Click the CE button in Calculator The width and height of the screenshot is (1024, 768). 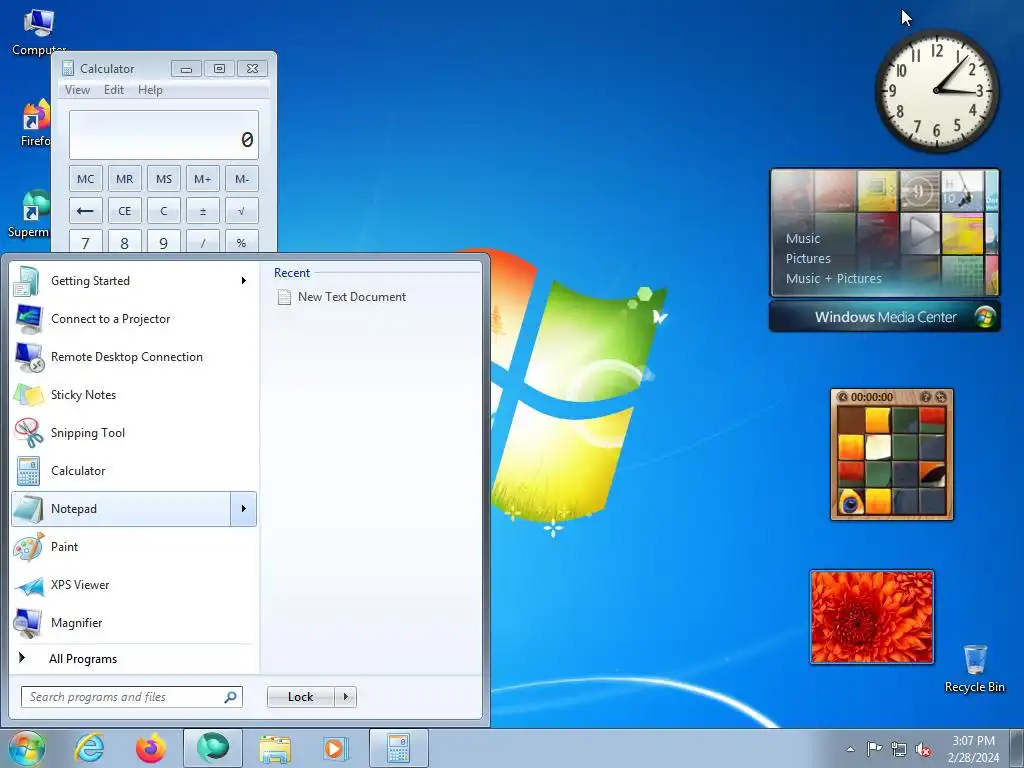pyautogui.click(x=125, y=211)
